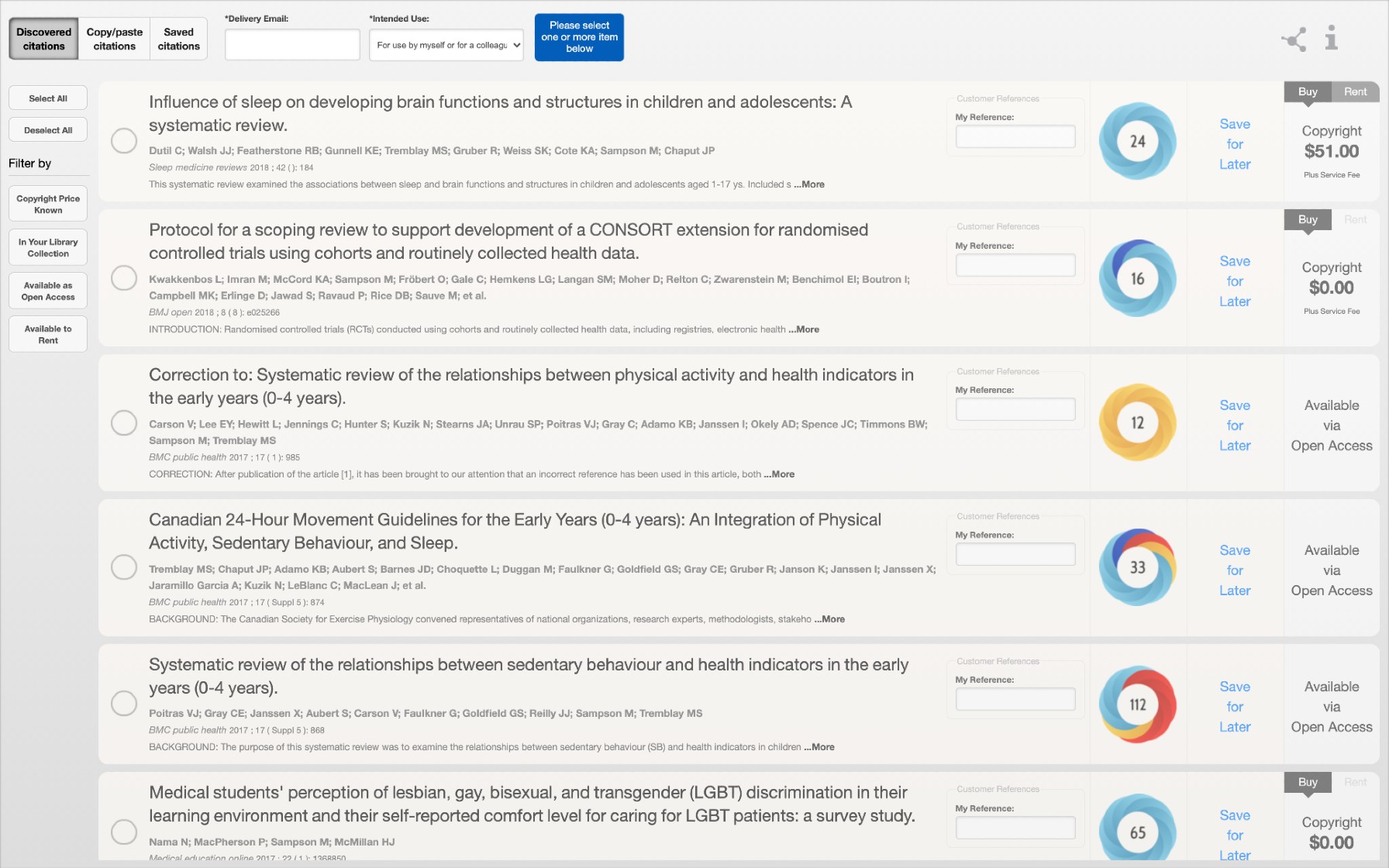This screenshot has width=1389, height=868.
Task: Click the My Reference field for the first citation
Action: (1015, 136)
